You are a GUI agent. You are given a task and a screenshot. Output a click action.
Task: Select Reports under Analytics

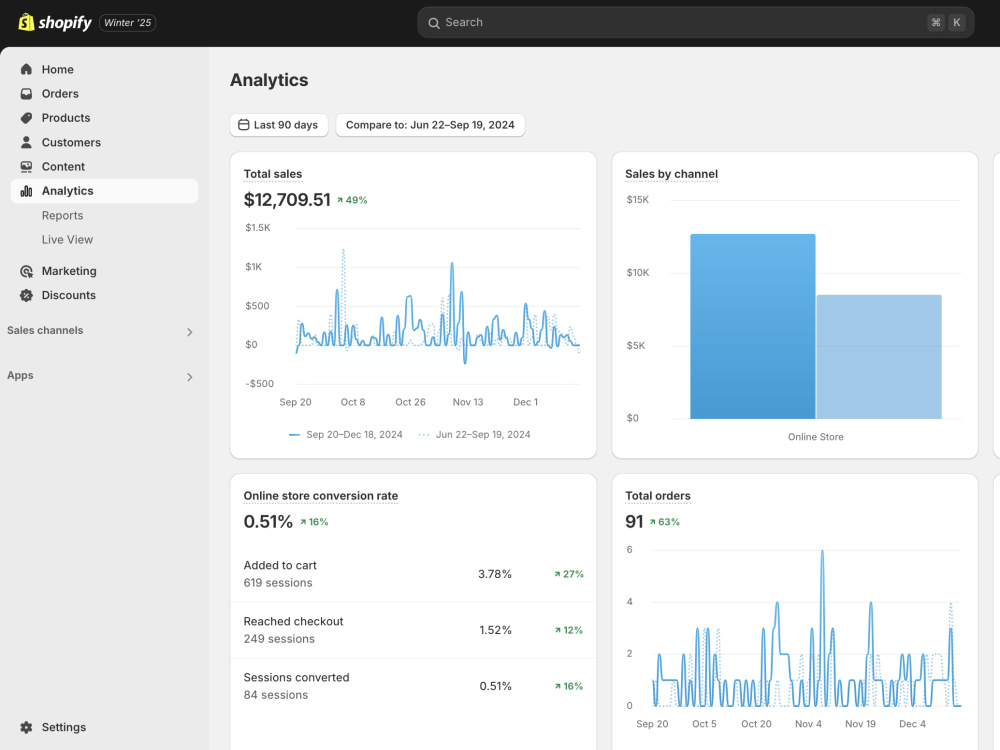pos(62,216)
